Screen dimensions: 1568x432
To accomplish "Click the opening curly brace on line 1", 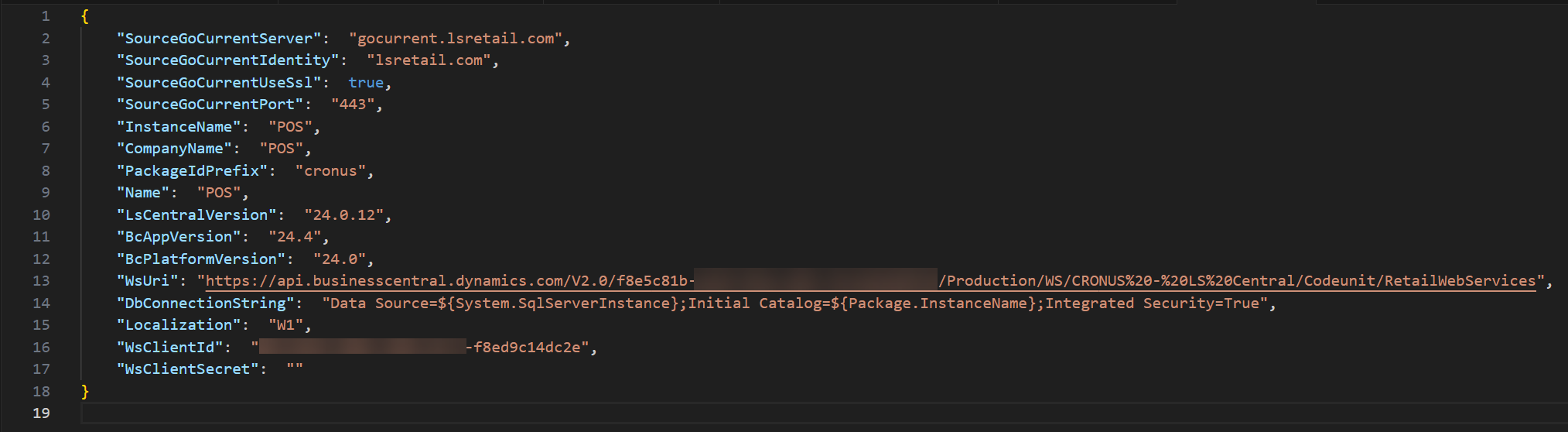I will pos(85,16).
